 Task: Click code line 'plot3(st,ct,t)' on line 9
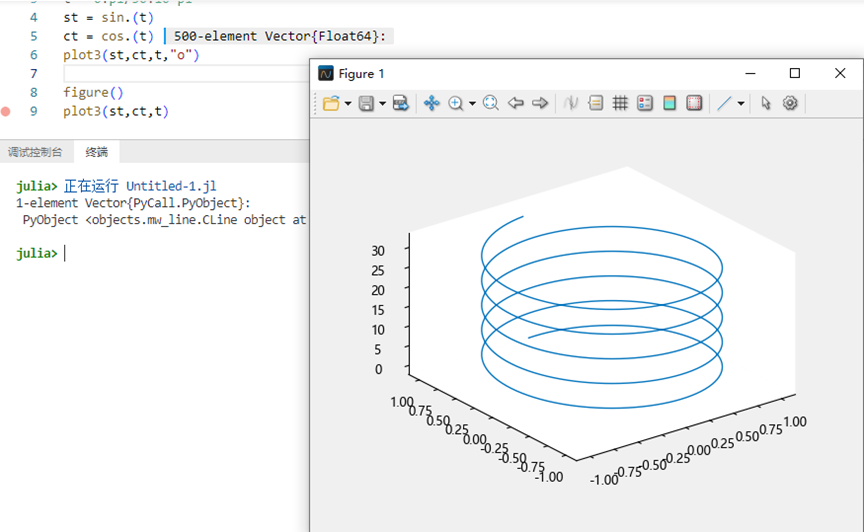coord(116,111)
